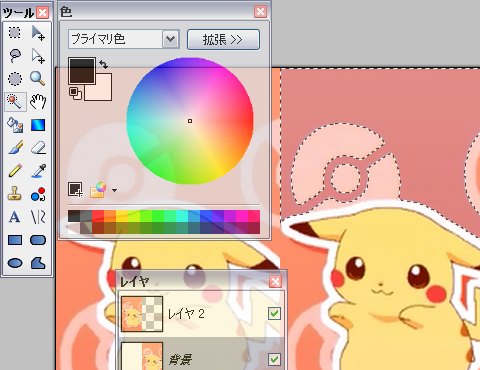Select the 背景 layer row
Image resolution: width=480 pixels, height=370 pixels.
click(x=201, y=354)
